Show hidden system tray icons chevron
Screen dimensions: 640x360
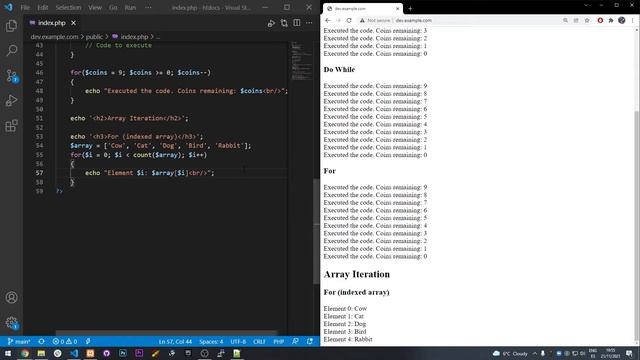pyautogui.click(x=534, y=353)
